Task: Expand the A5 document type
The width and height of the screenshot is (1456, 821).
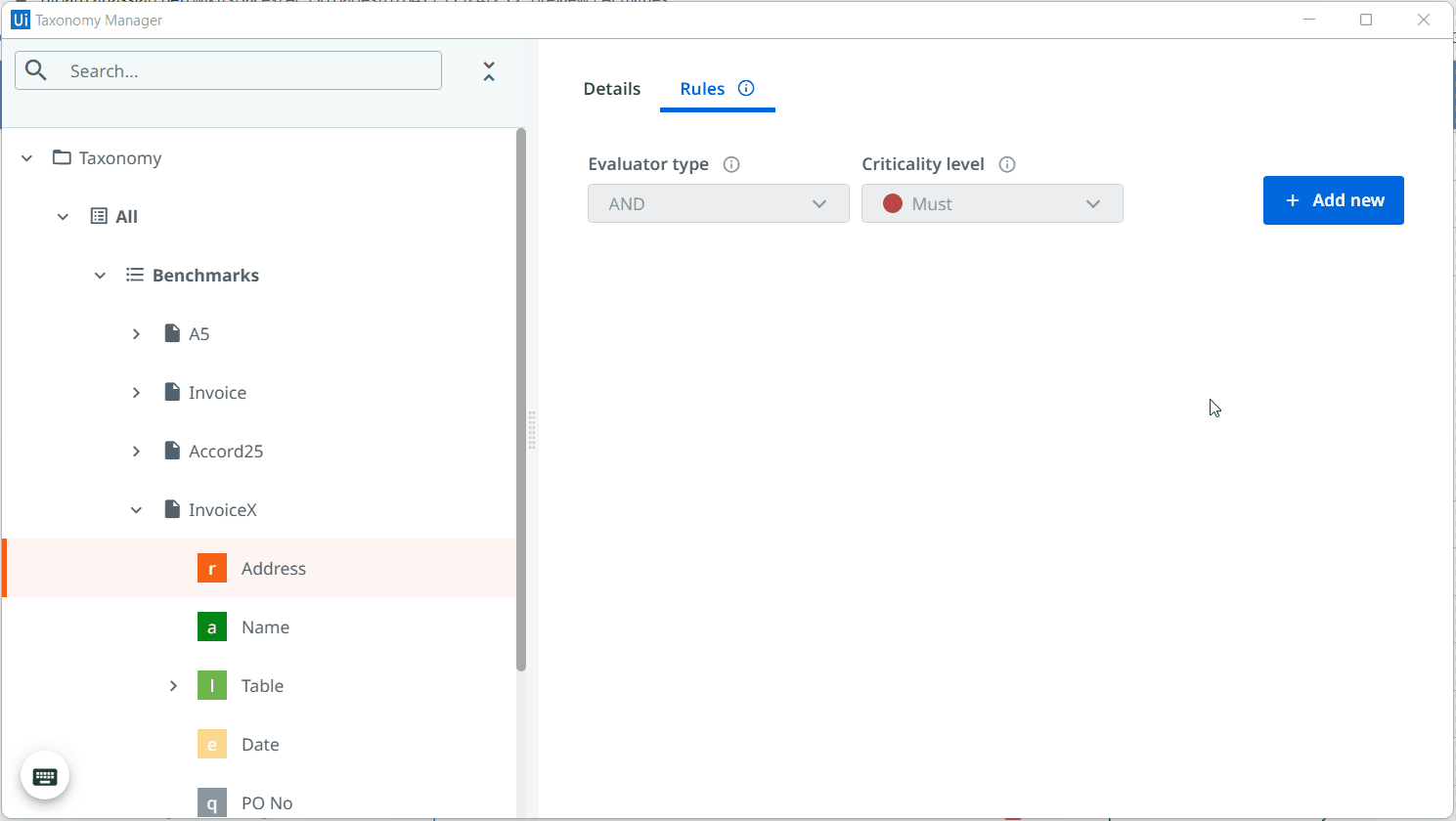Action: coord(137,334)
